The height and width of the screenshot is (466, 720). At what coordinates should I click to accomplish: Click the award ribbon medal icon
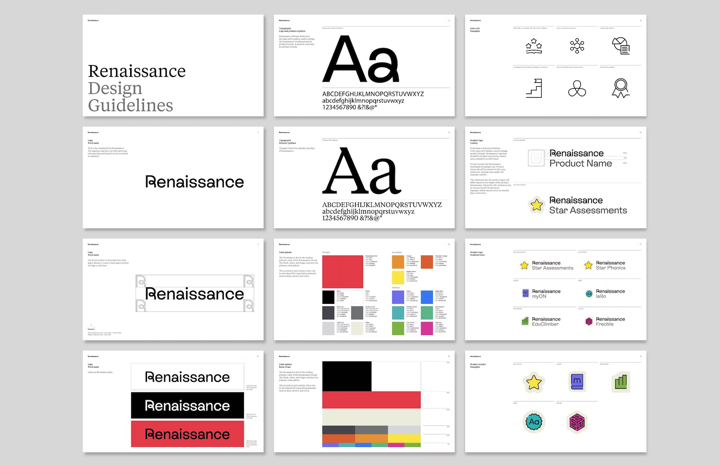620,88
